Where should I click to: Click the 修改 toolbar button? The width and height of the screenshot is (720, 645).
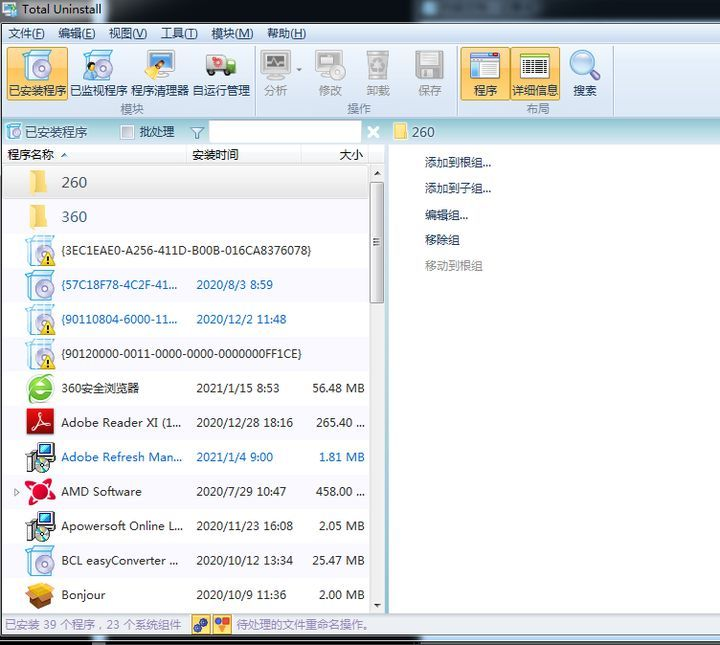pos(330,73)
